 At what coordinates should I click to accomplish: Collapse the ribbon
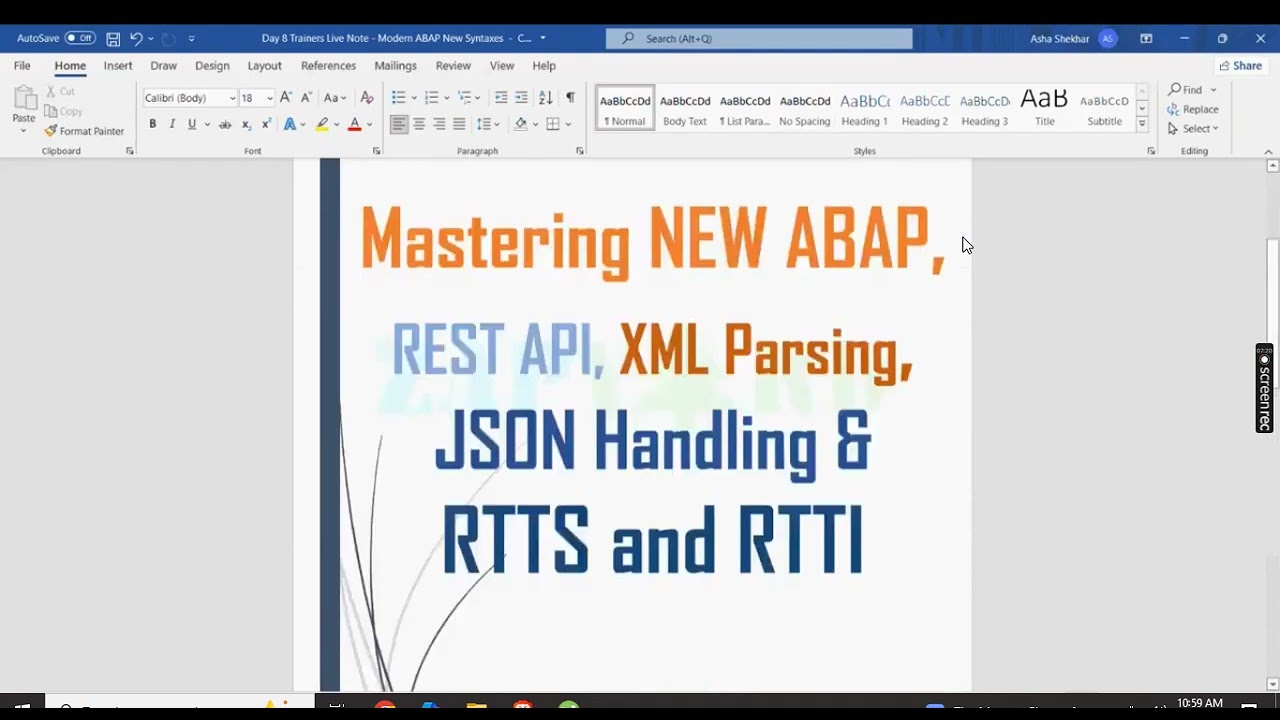tap(1269, 152)
